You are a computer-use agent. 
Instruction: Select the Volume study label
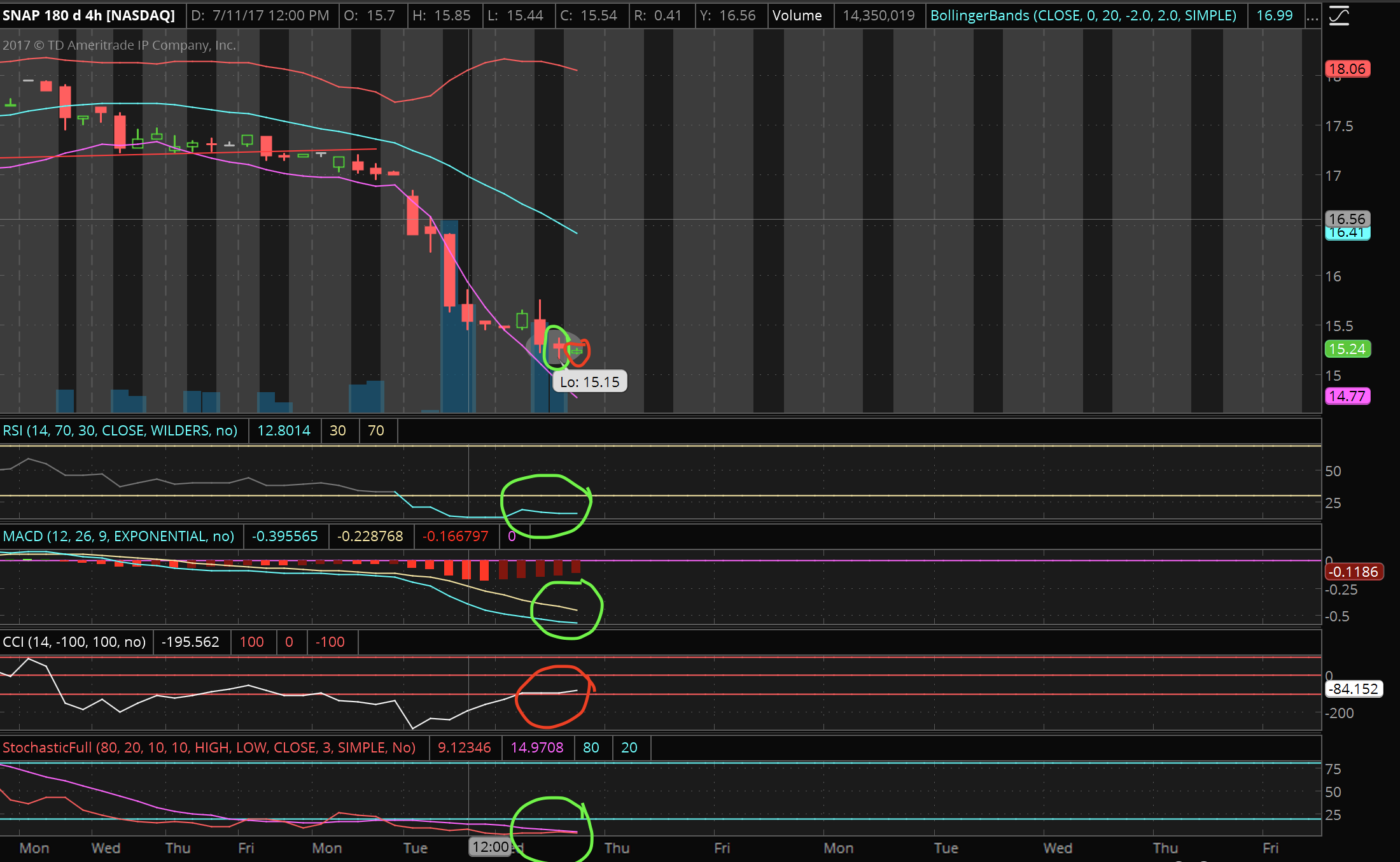(797, 15)
